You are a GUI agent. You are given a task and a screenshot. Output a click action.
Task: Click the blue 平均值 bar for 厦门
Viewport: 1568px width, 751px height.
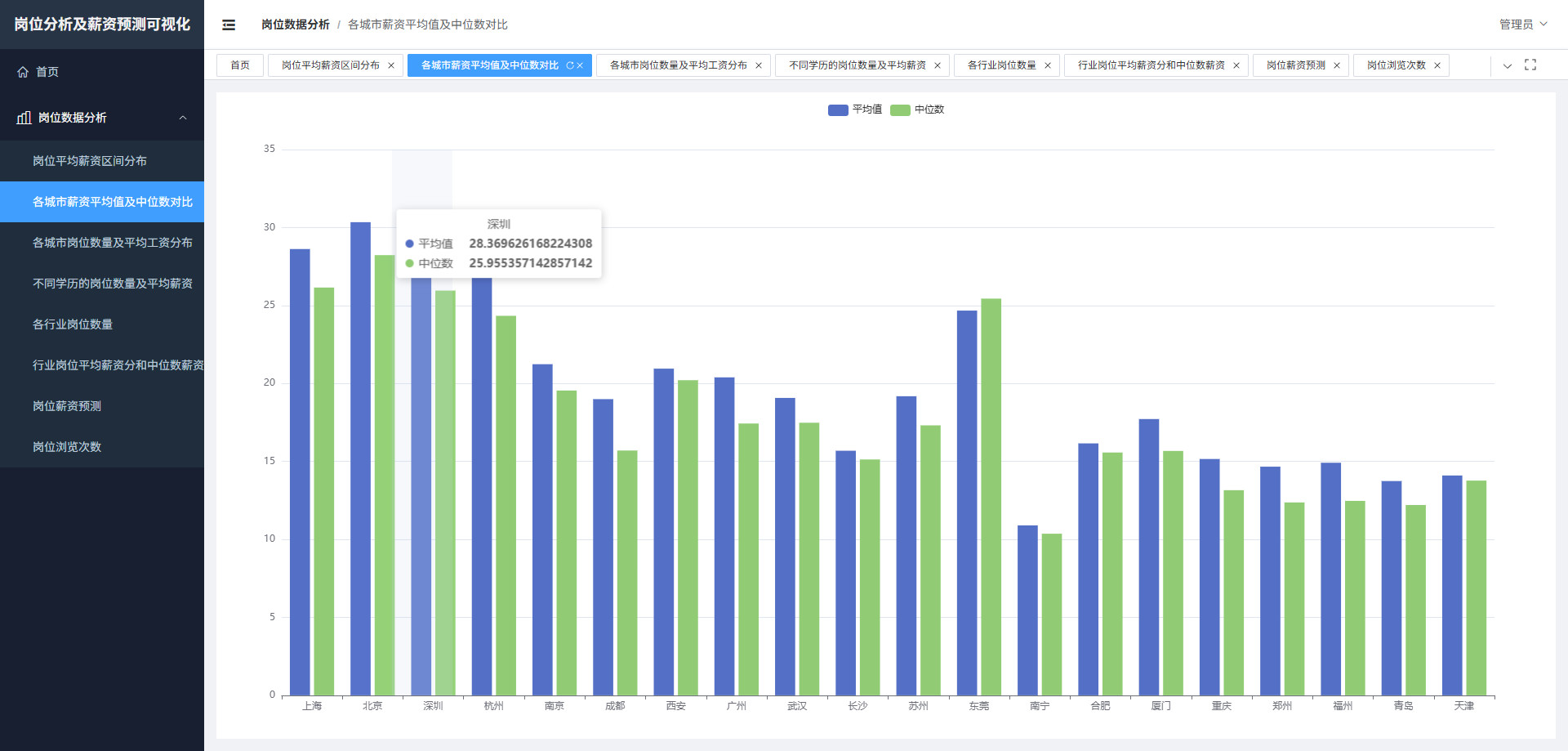pyautogui.click(x=1149, y=557)
